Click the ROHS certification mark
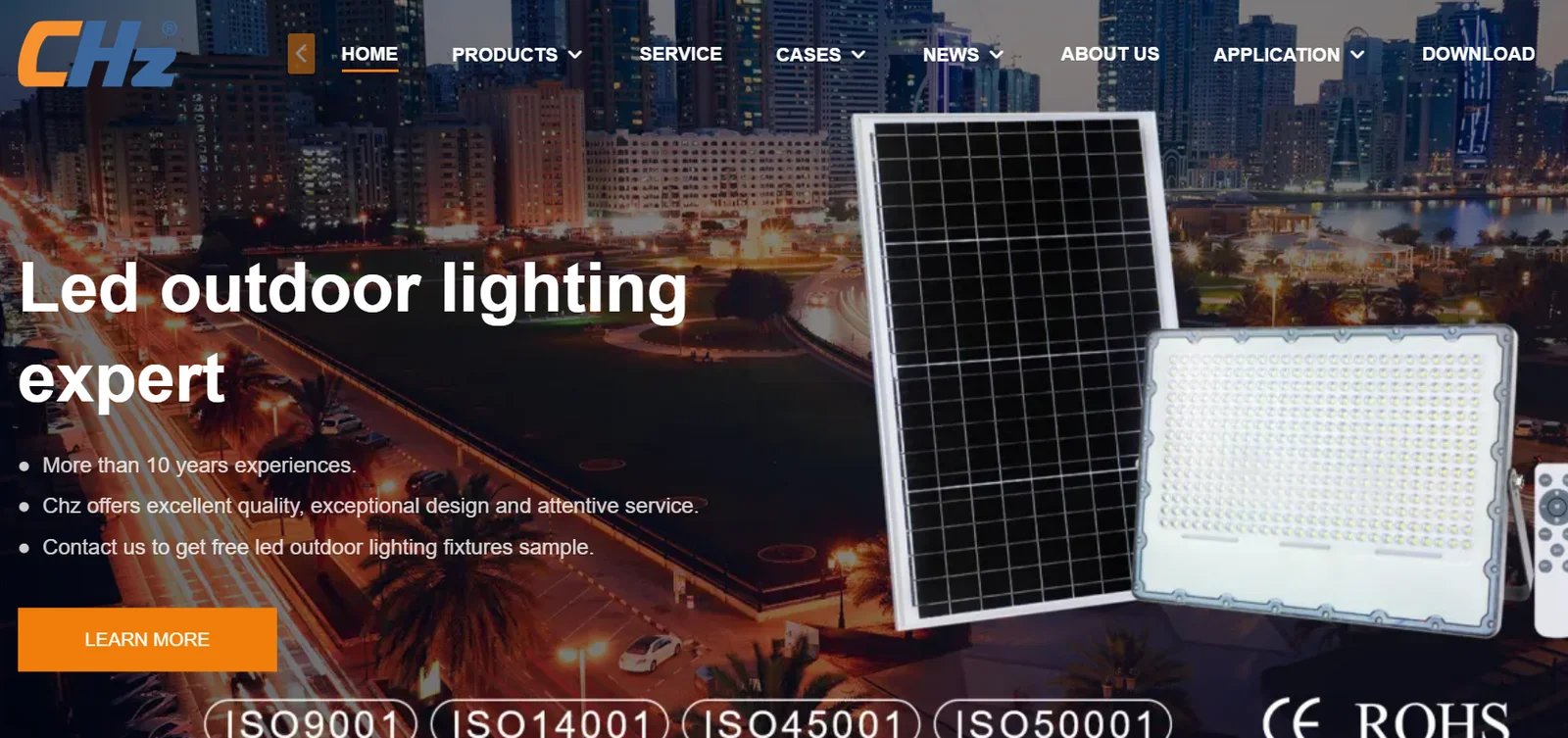1568x738 pixels. click(x=1432, y=720)
